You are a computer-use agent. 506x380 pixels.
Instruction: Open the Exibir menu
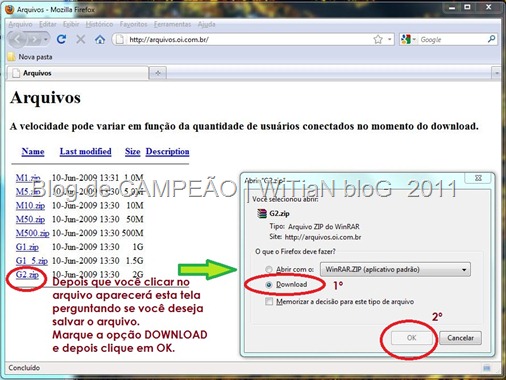(71, 24)
